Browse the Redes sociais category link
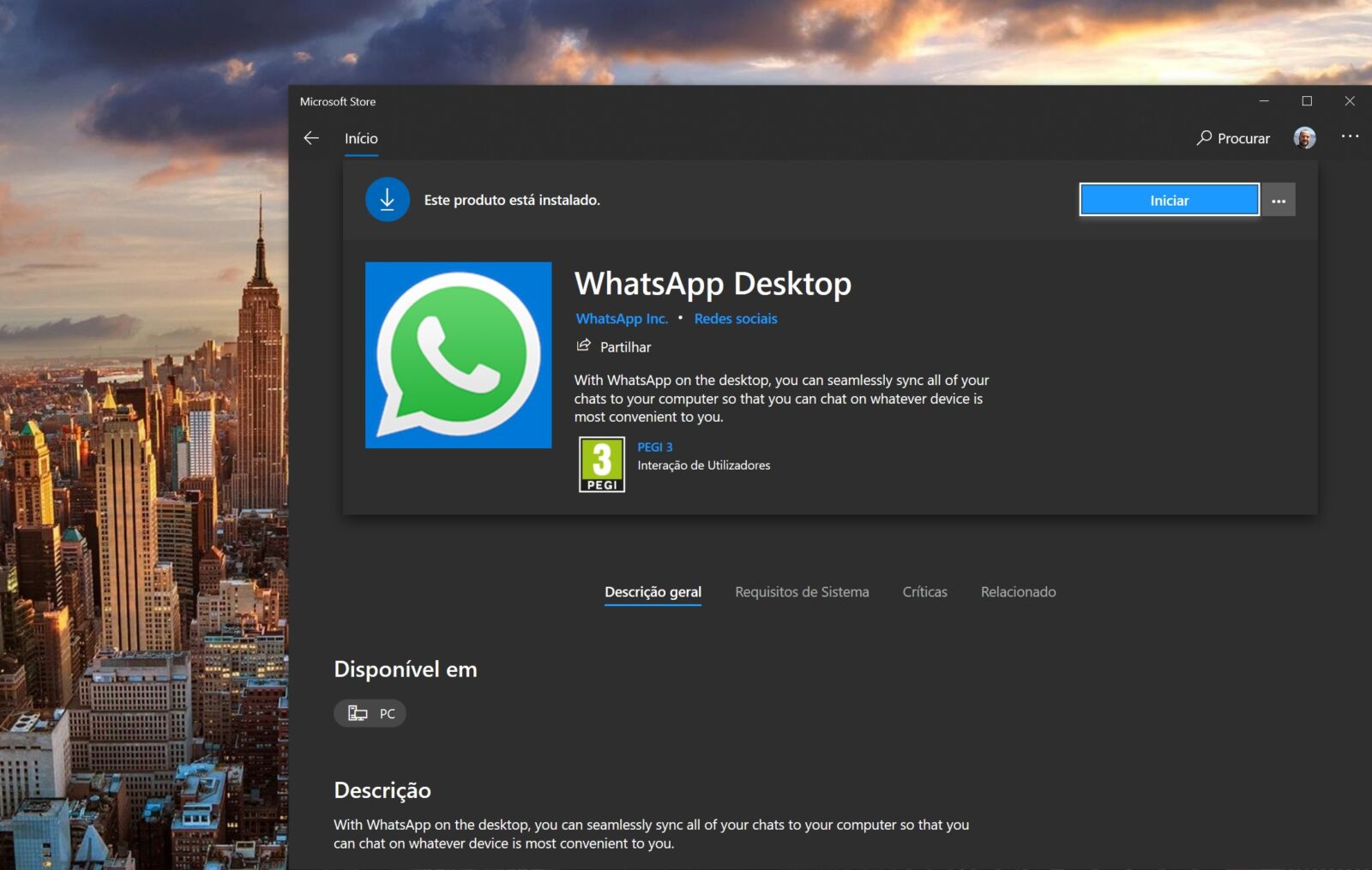The height and width of the screenshot is (870, 1372). 735,318
